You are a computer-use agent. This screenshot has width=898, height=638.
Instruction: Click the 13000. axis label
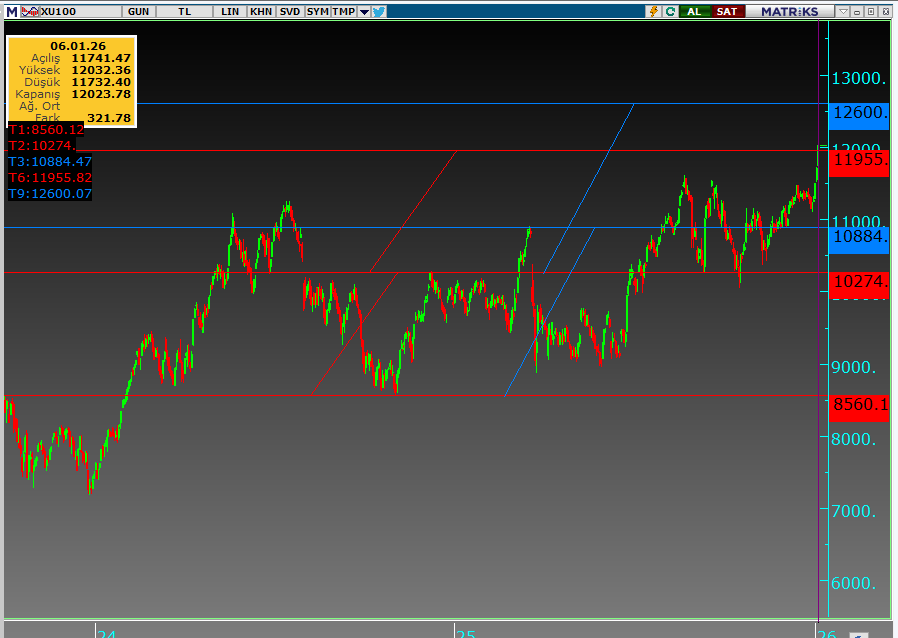[858, 78]
